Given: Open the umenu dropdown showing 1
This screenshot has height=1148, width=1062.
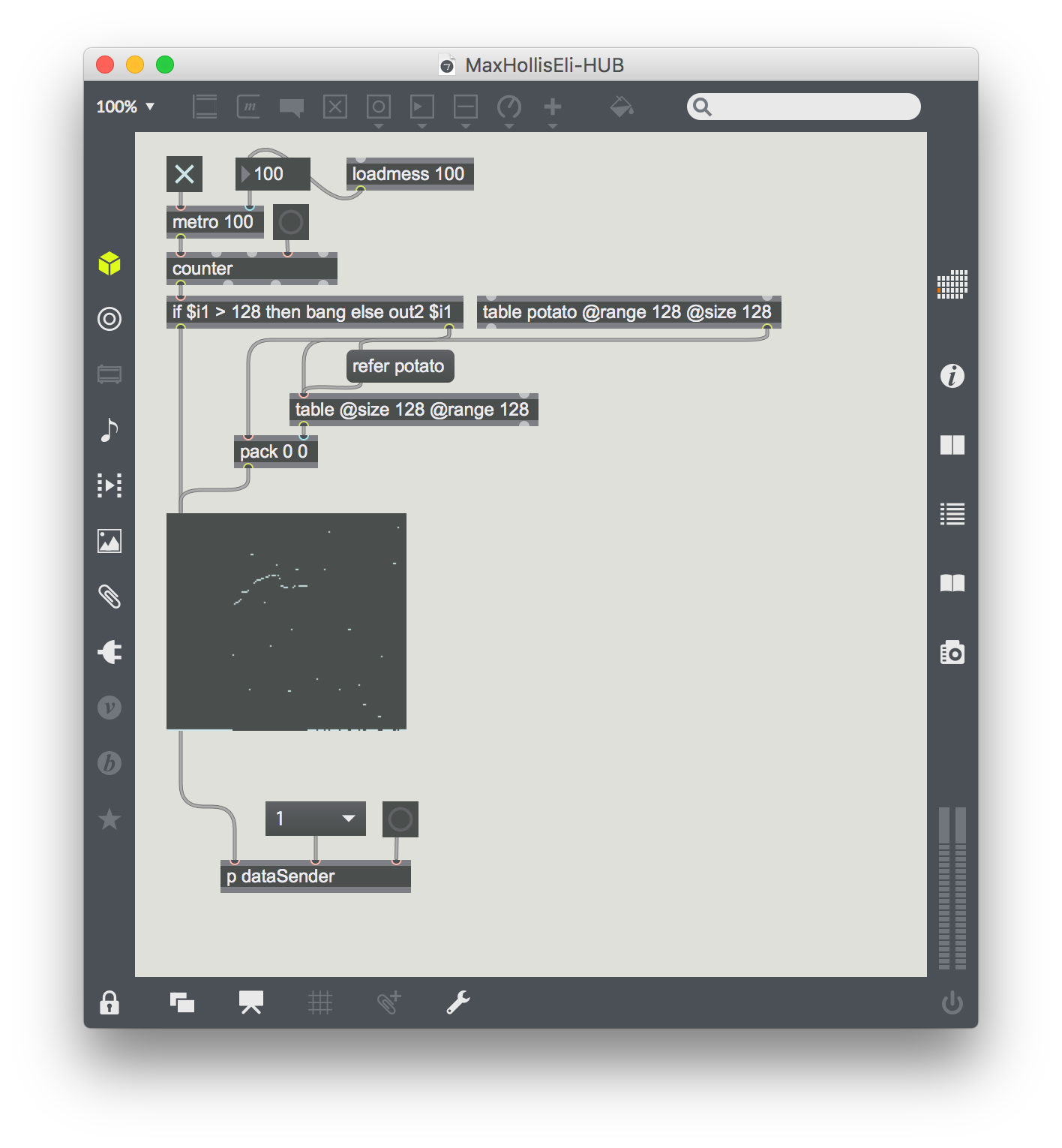Looking at the screenshot, I should pos(316,819).
